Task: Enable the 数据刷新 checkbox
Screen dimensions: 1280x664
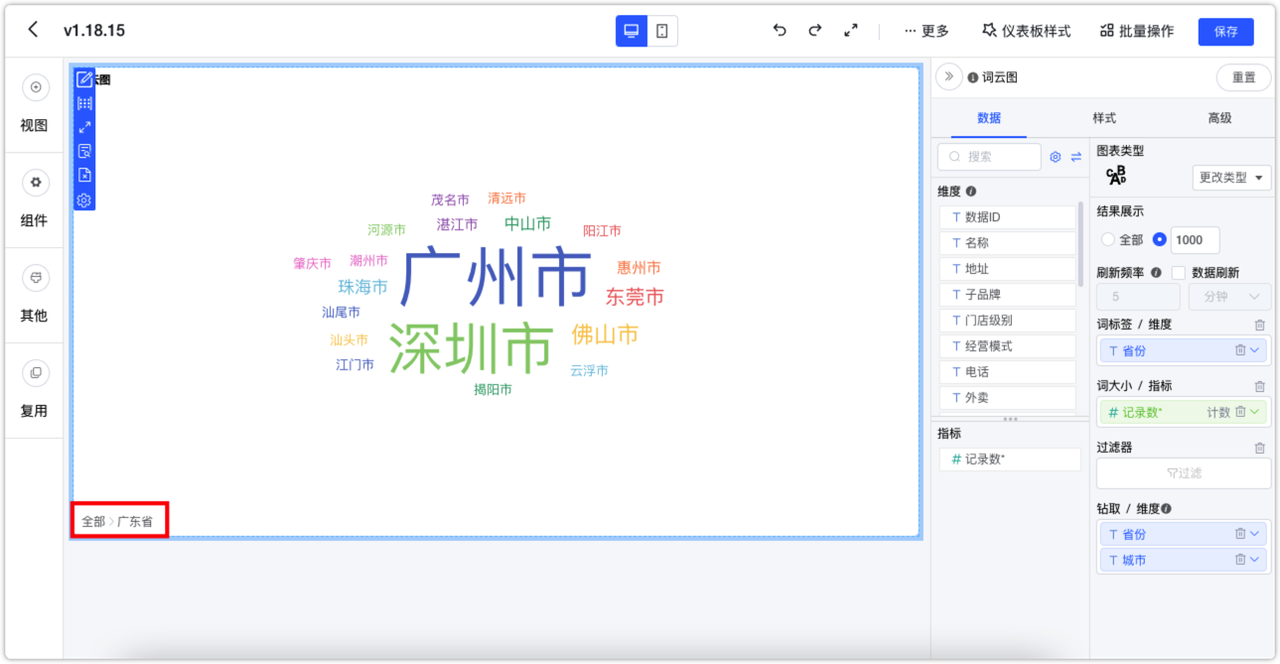Action: pyautogui.click(x=1178, y=273)
